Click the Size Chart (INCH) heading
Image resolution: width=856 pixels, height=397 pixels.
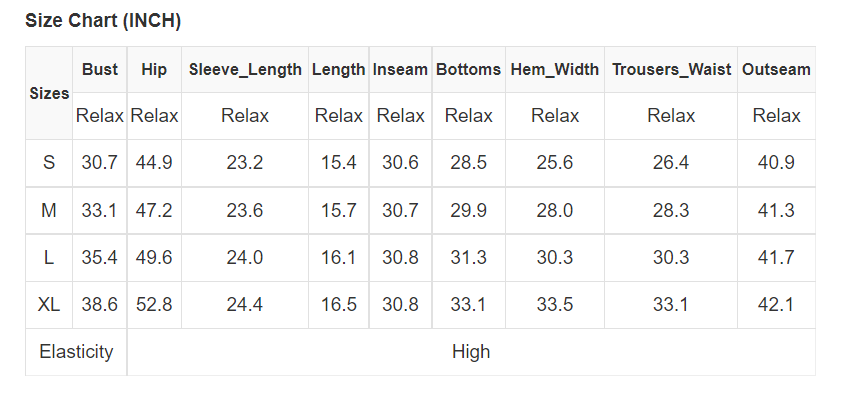pyautogui.click(x=103, y=21)
